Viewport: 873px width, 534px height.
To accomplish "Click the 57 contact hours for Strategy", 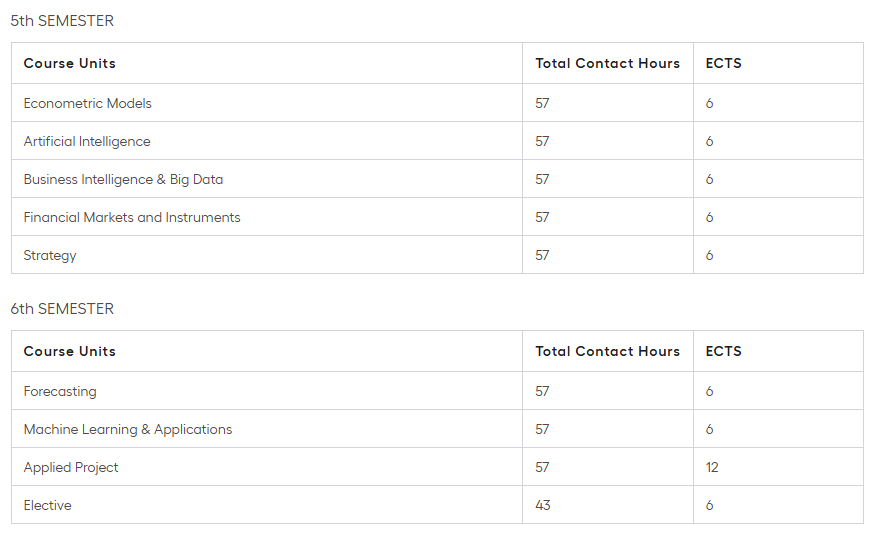I will (x=542, y=255).
